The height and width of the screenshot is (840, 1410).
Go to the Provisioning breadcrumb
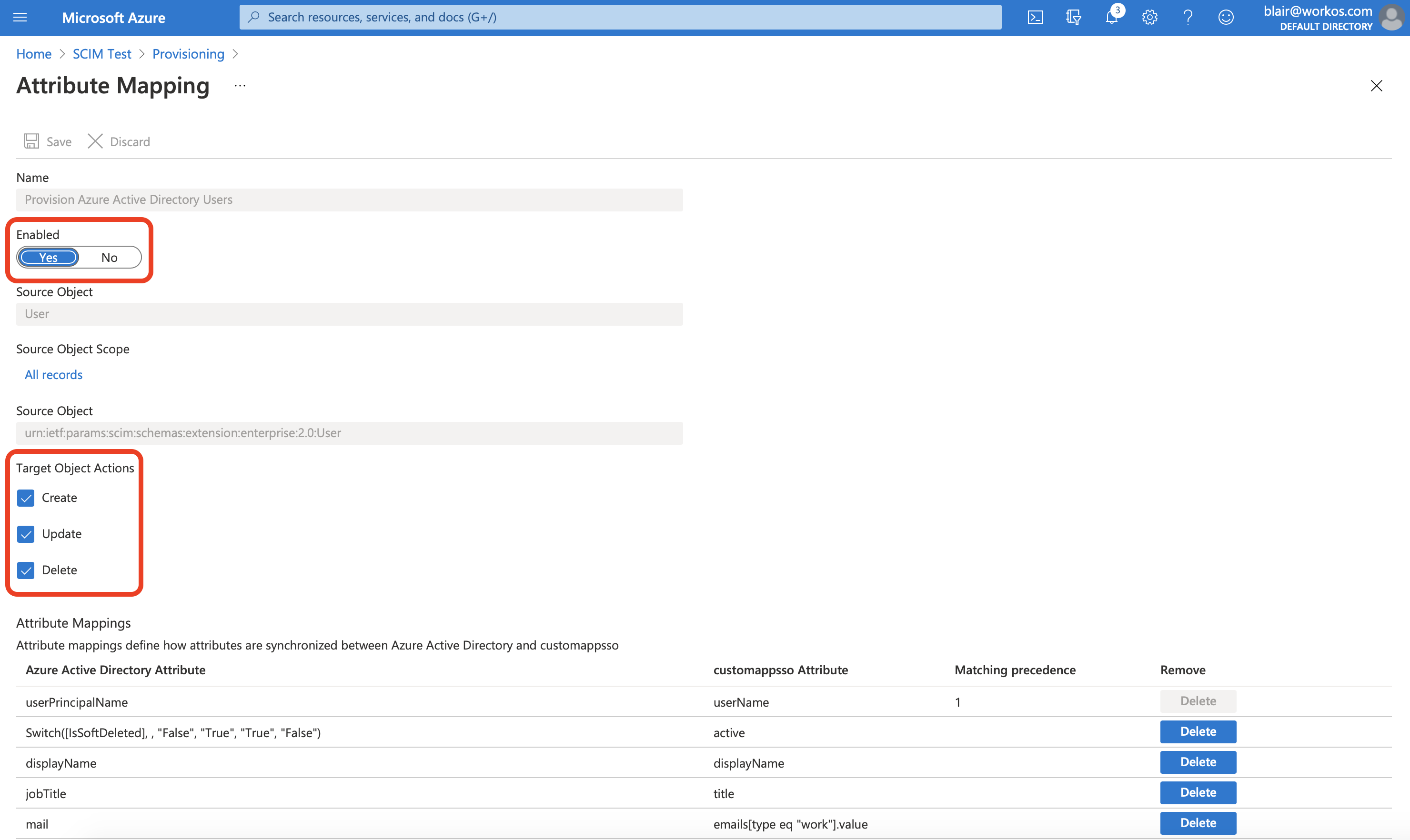pos(189,54)
